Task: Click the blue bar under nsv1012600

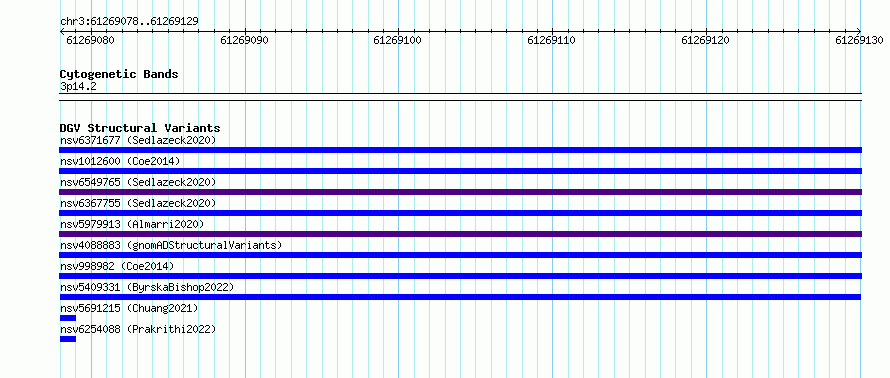Action: point(460,171)
